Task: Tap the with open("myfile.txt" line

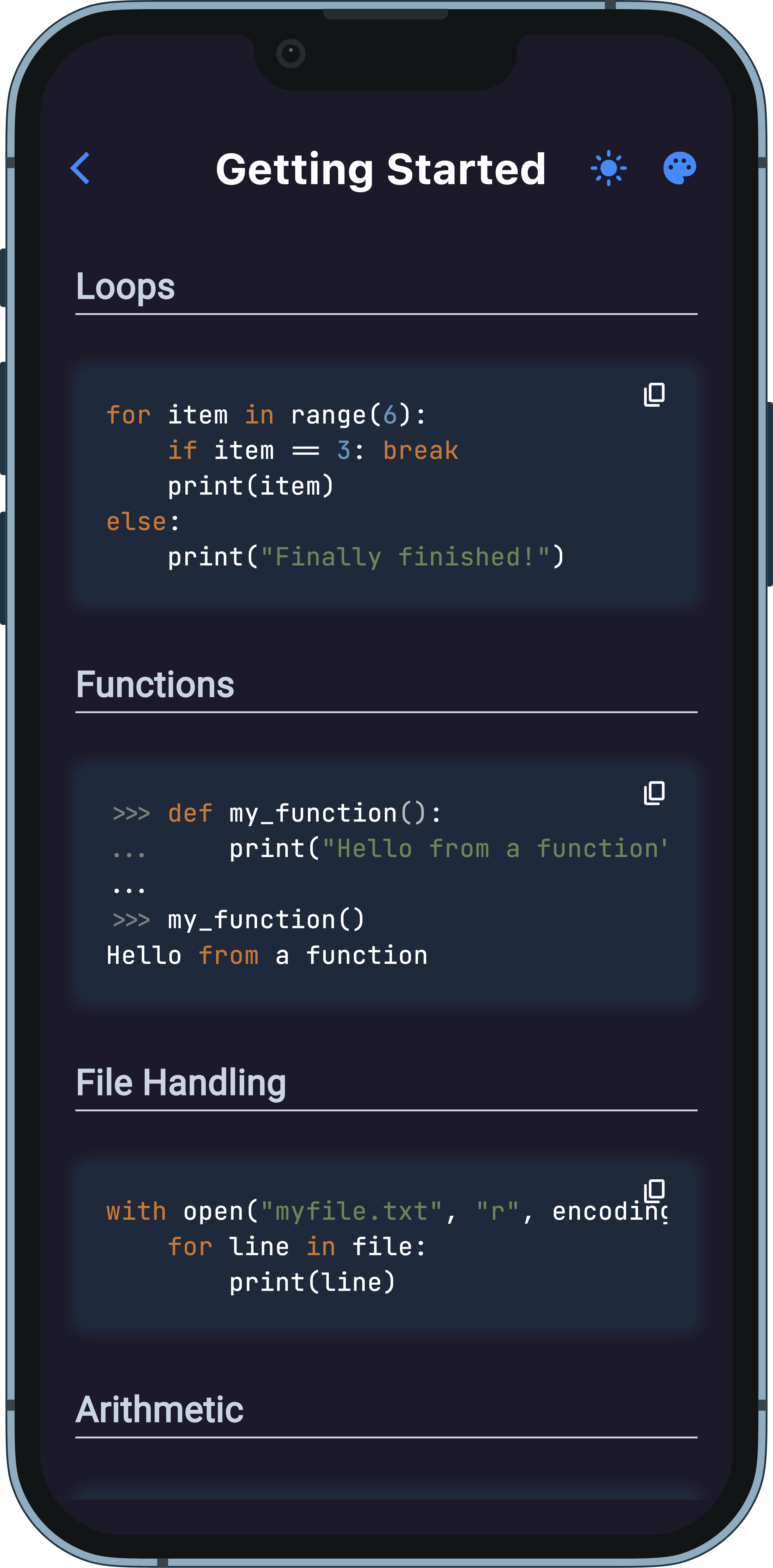Action: [387, 1211]
